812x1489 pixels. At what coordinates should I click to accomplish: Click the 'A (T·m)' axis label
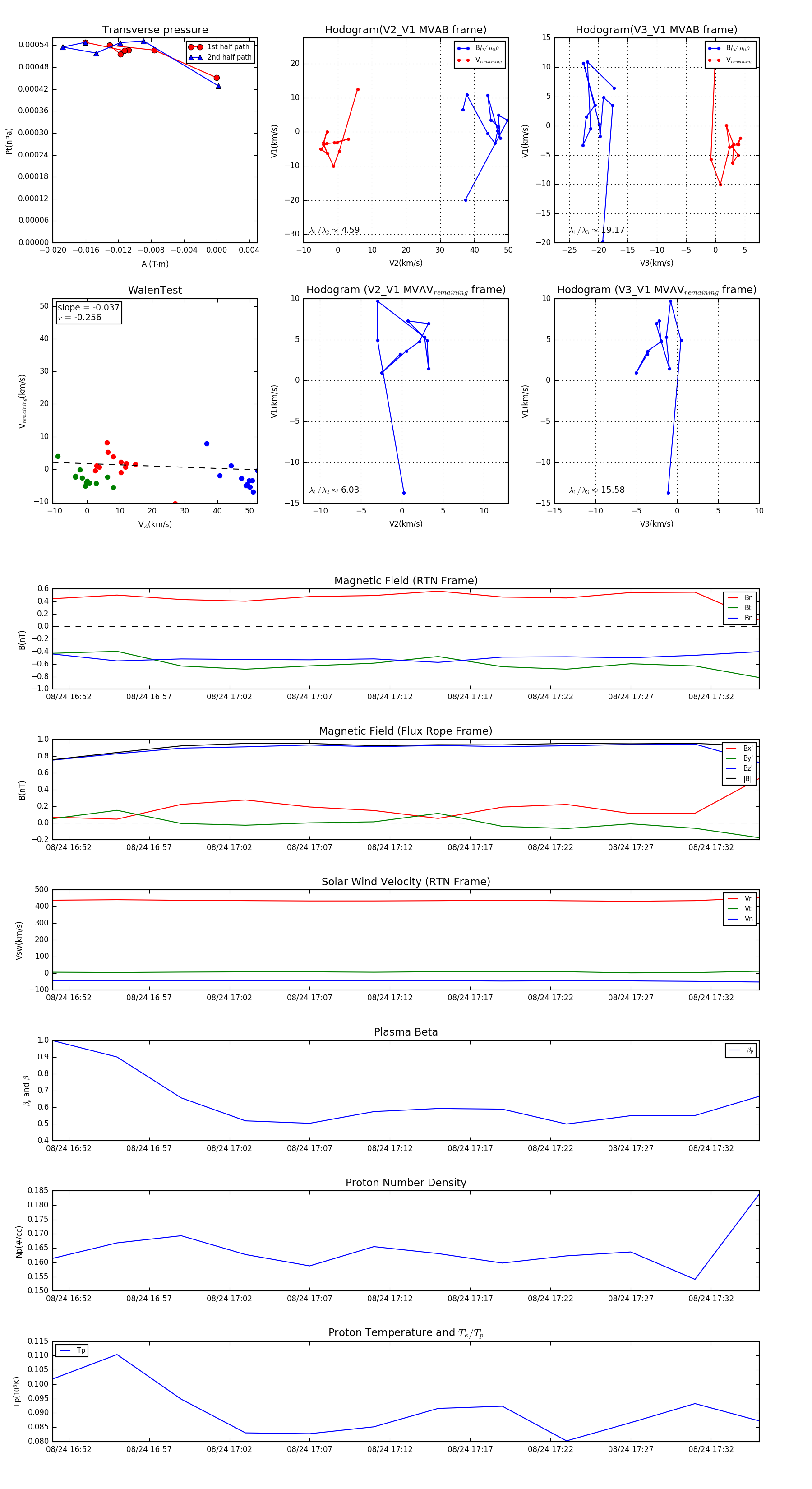[155, 264]
